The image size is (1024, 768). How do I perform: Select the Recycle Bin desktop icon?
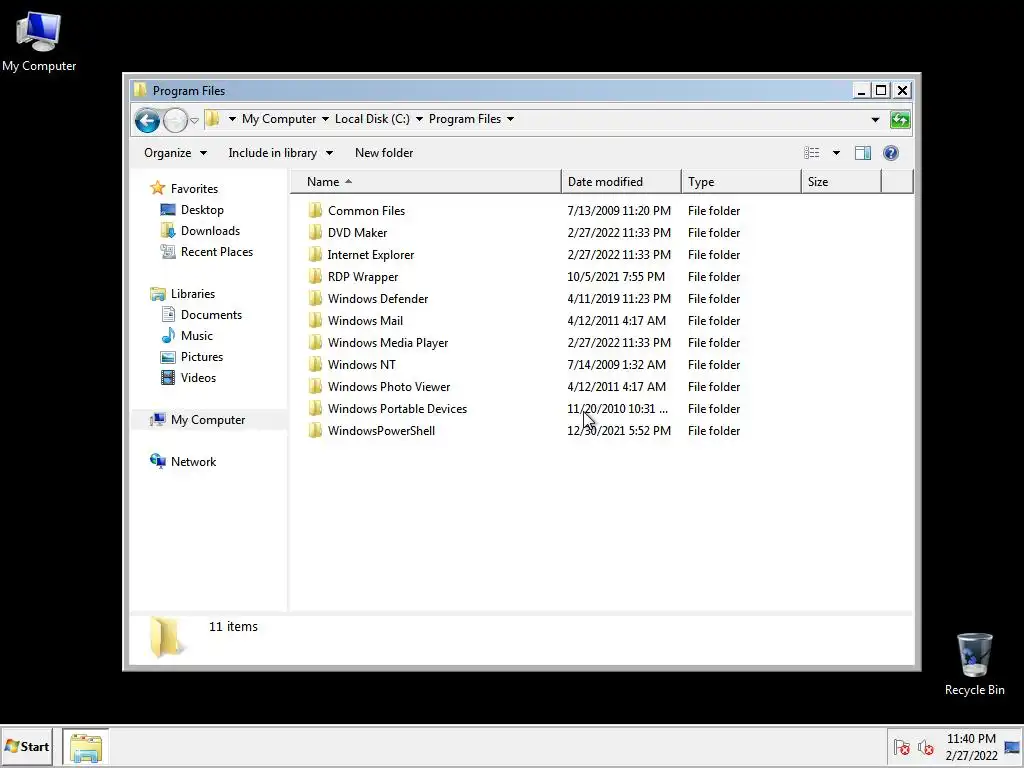point(974,664)
